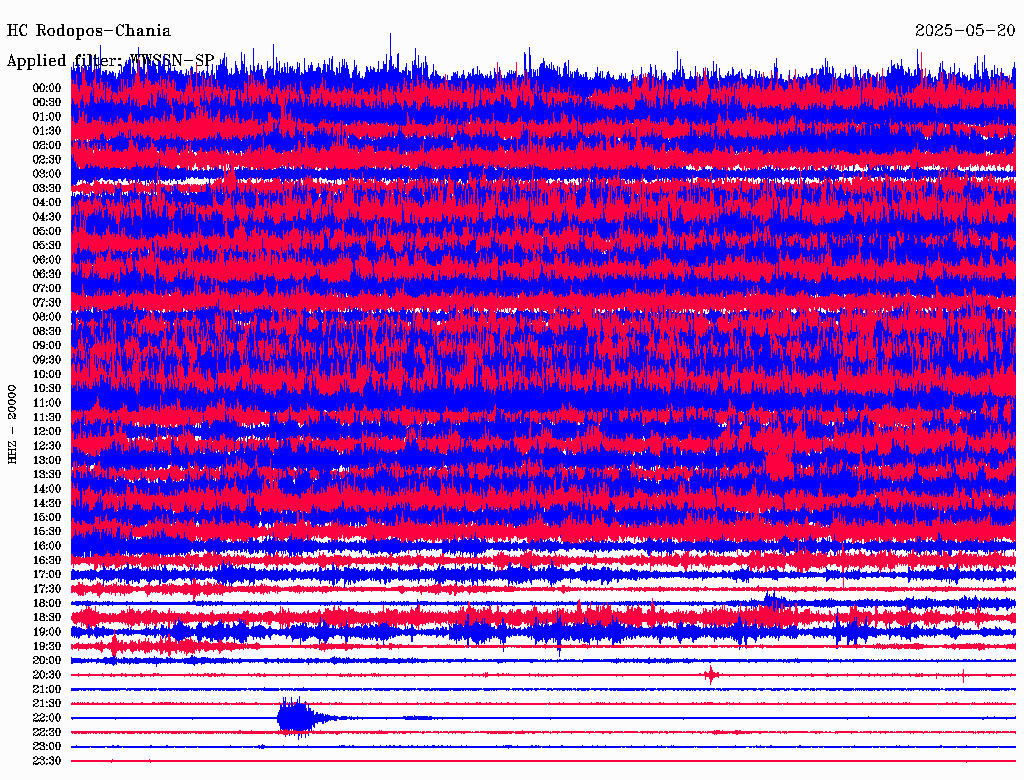The image size is (1024, 780).
Task: Click the small red spike on 20:30 trace
Action: pos(710,675)
